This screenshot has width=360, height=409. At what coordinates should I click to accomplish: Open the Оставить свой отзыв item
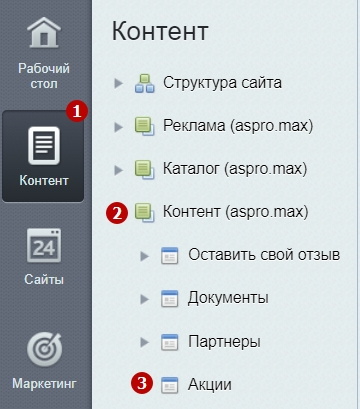[x=264, y=255]
